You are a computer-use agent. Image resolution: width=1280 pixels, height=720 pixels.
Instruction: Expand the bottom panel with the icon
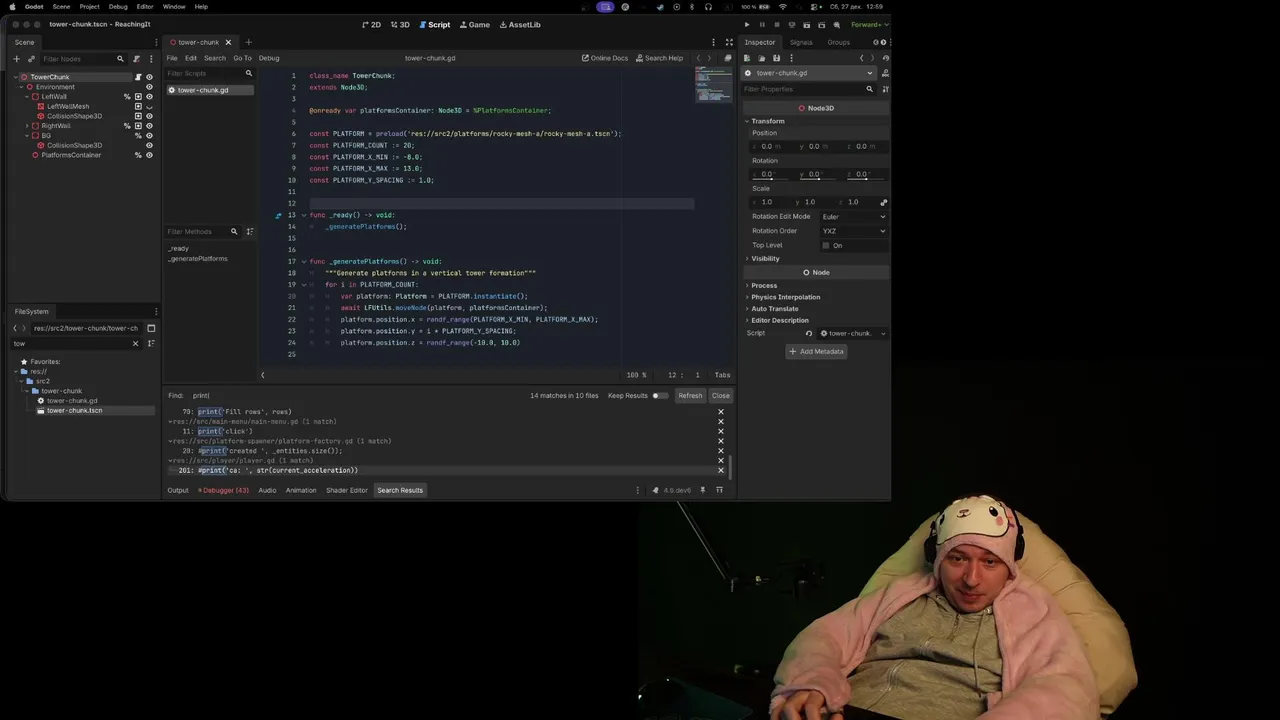719,490
